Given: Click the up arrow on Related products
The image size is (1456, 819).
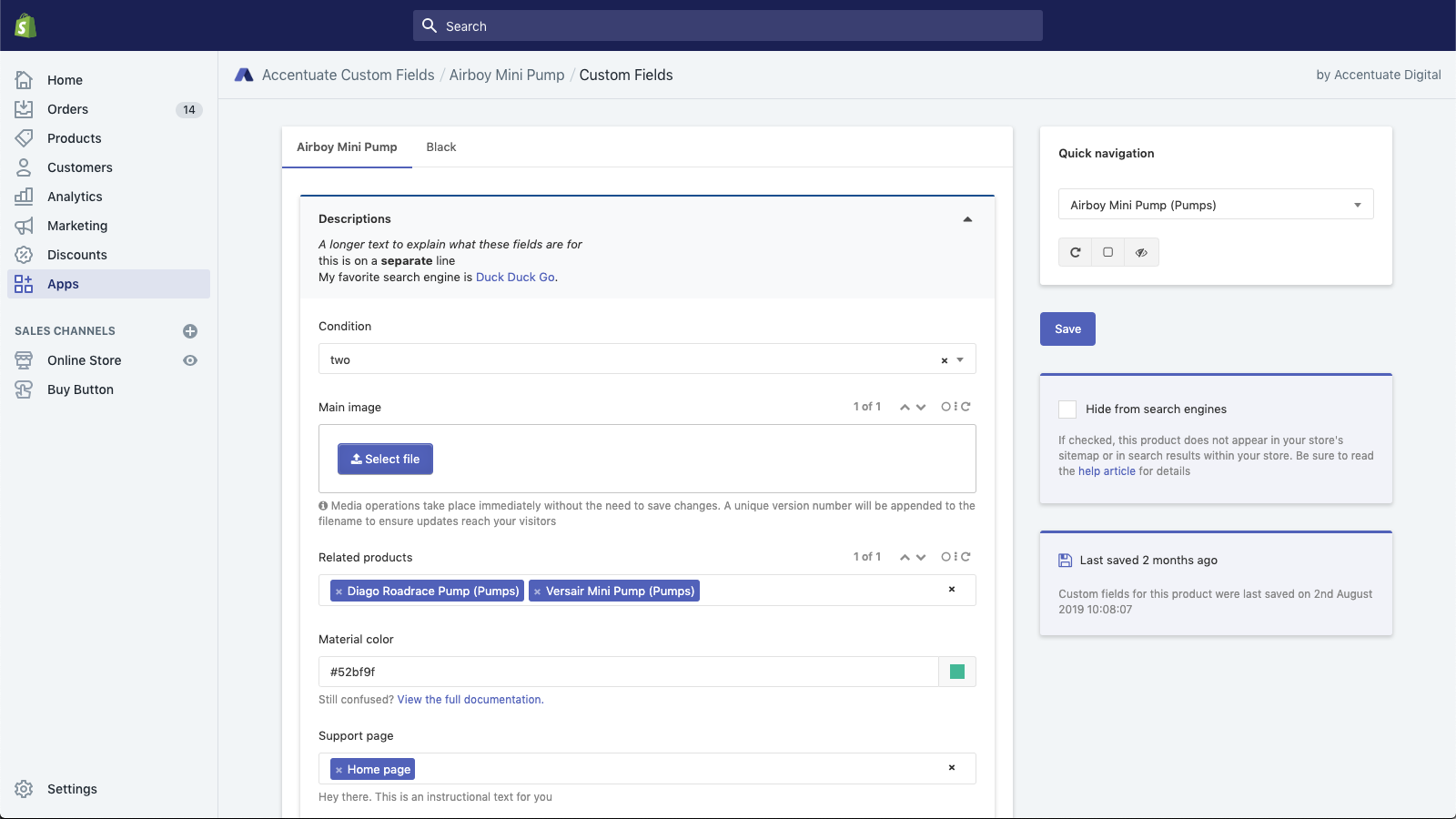Looking at the screenshot, I should coord(905,558).
